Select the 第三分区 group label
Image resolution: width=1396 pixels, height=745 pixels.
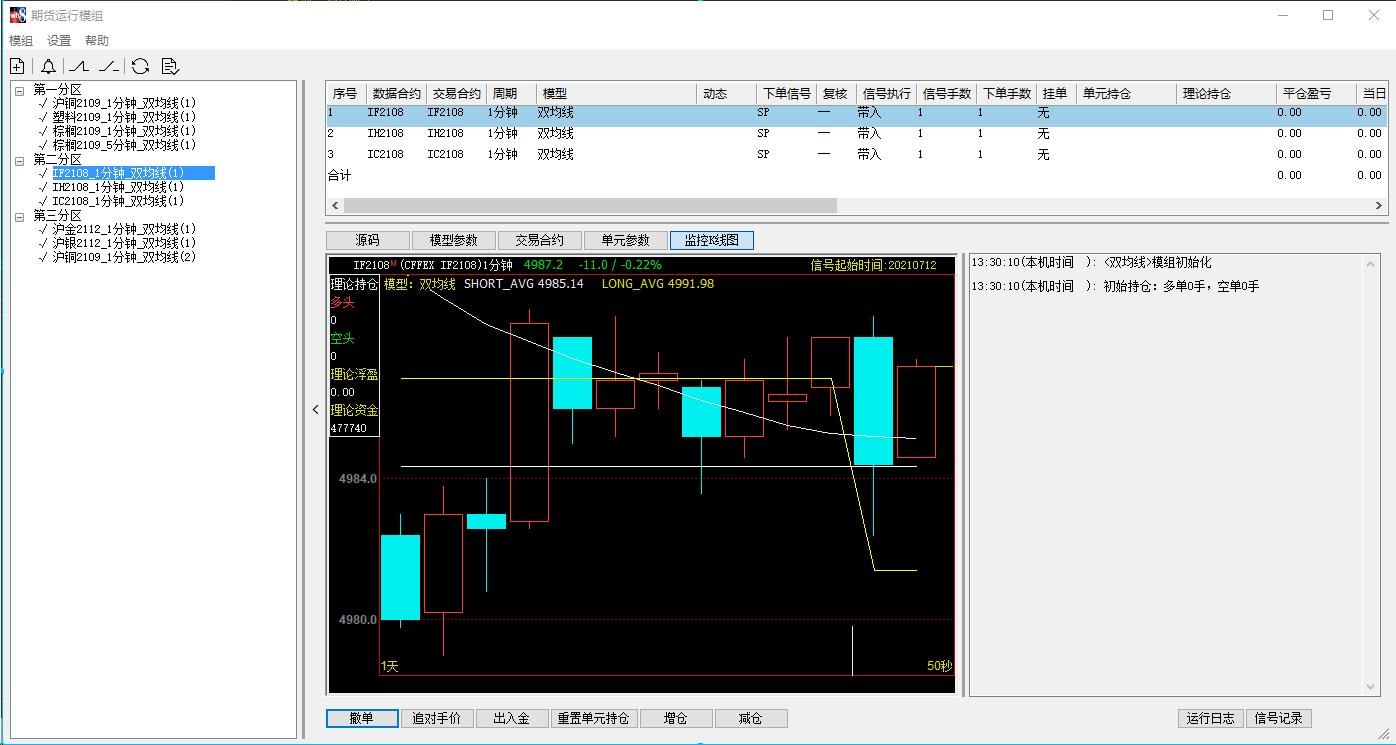pyautogui.click(x=57, y=216)
